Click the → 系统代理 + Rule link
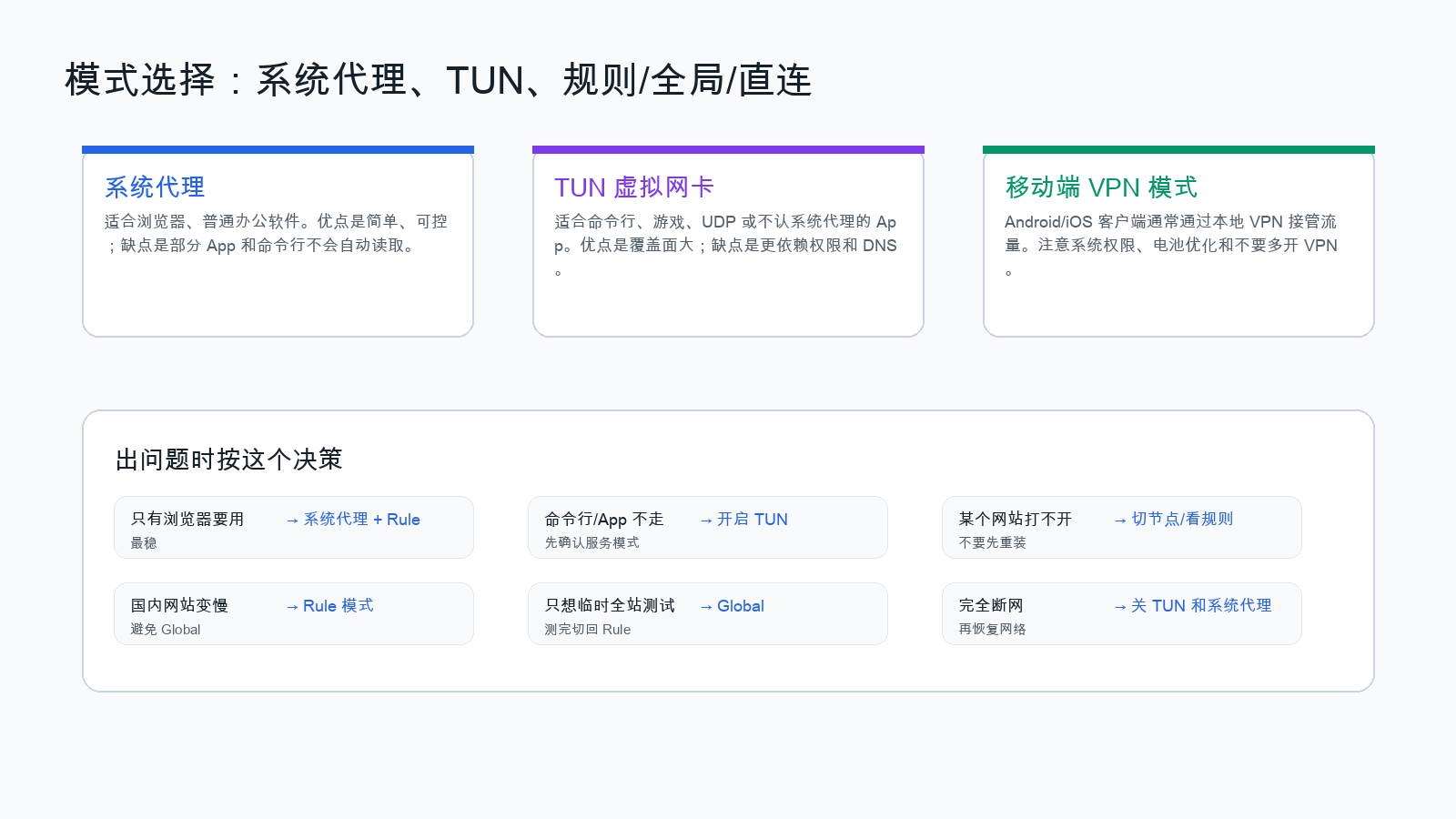1456x819 pixels. pos(352,520)
